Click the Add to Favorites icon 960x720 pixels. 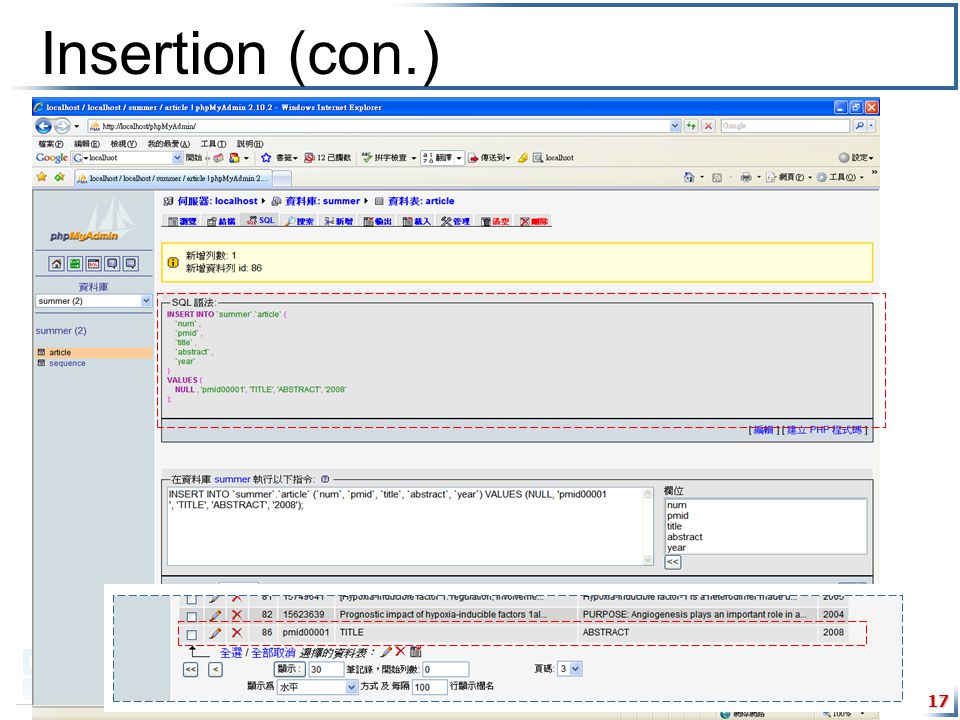tap(59, 177)
